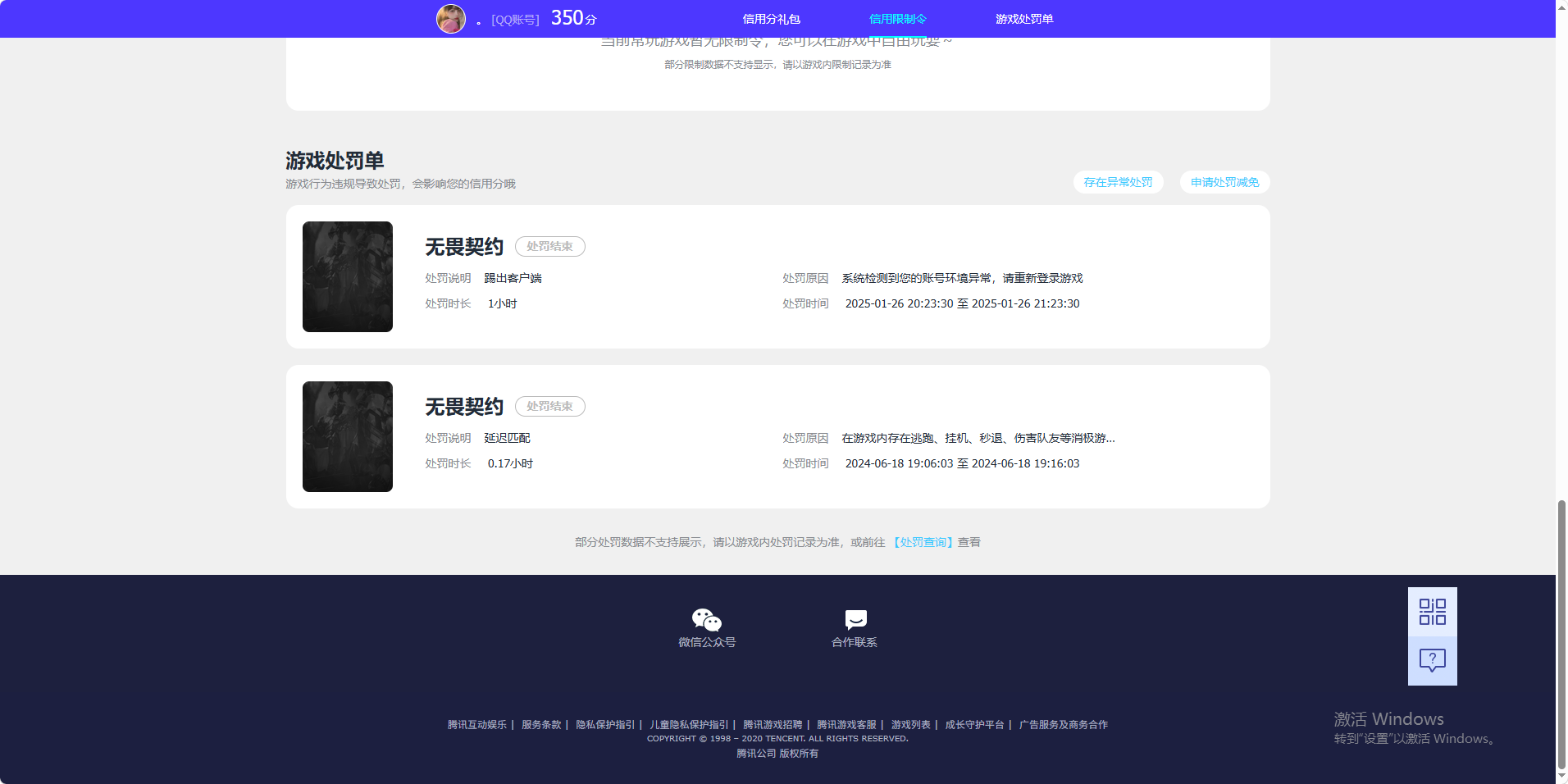Open the first 无畏契约 game thumbnail
1568x784 pixels.
pos(347,276)
